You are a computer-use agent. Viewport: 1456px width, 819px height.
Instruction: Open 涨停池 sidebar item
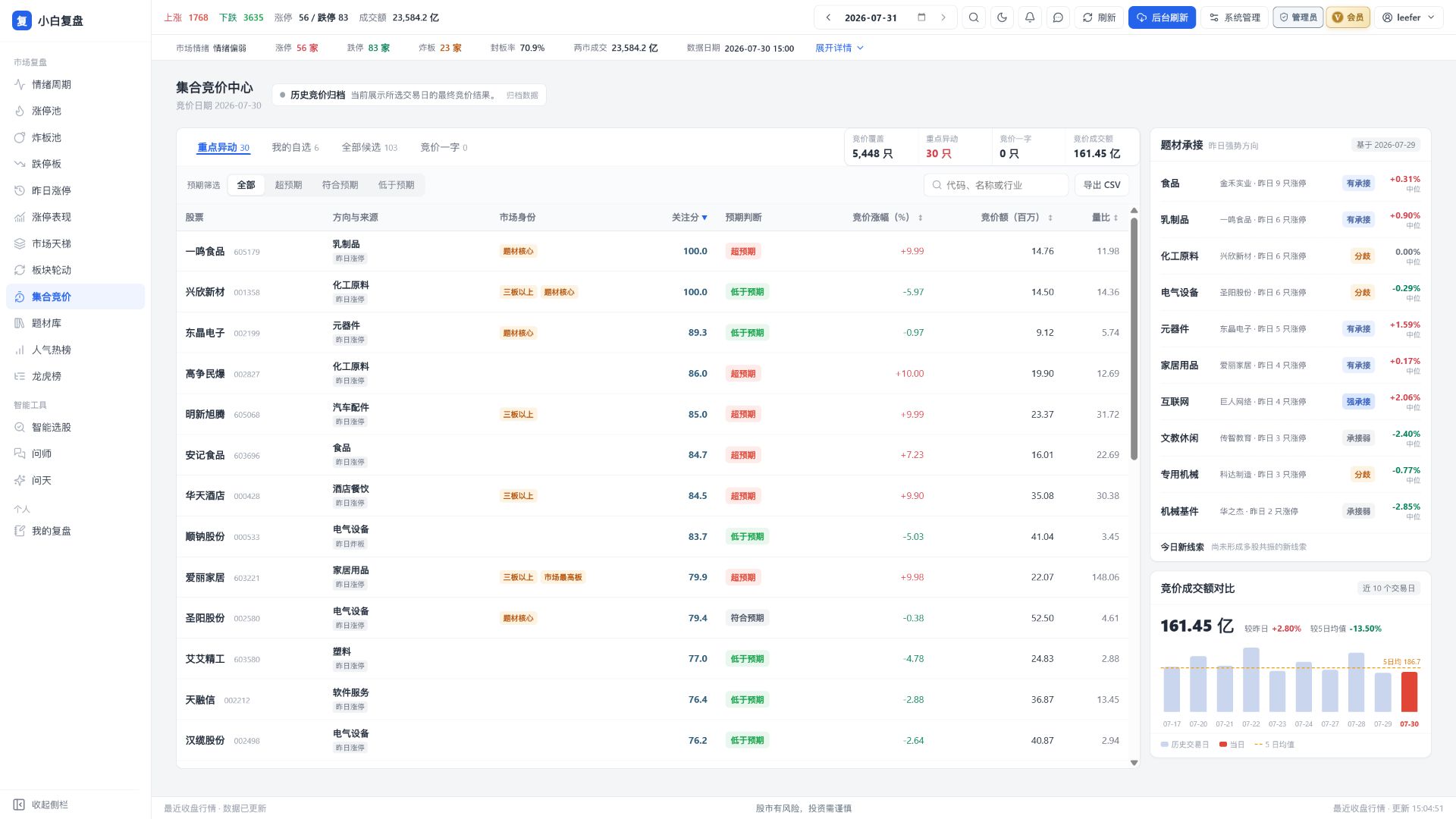coord(75,111)
